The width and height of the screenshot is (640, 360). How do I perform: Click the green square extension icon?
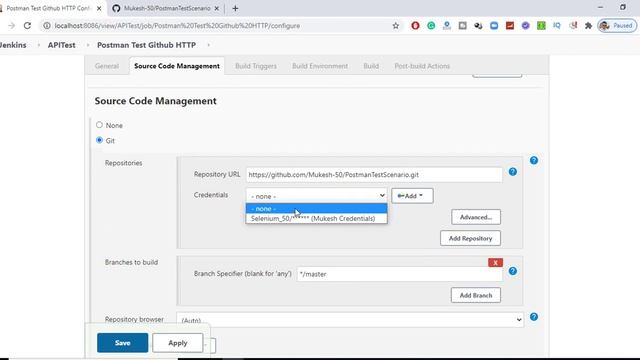(541, 26)
